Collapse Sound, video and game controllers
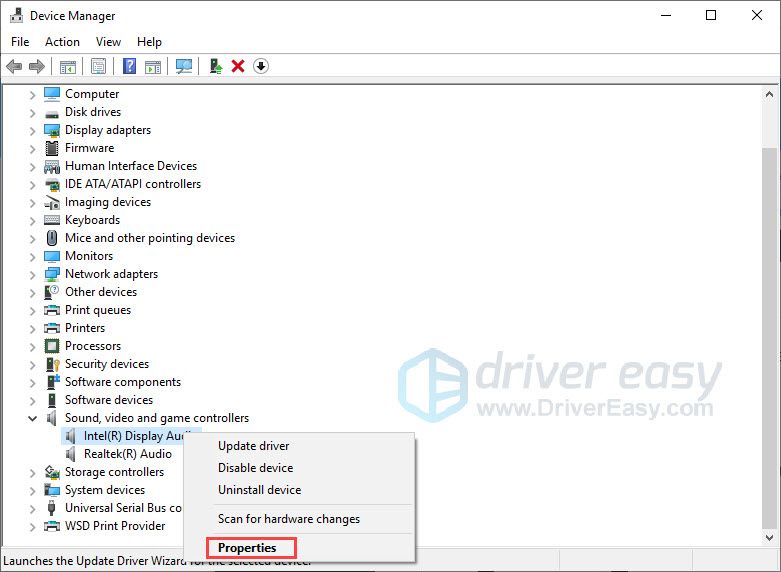This screenshot has height=572, width=781. point(32,418)
